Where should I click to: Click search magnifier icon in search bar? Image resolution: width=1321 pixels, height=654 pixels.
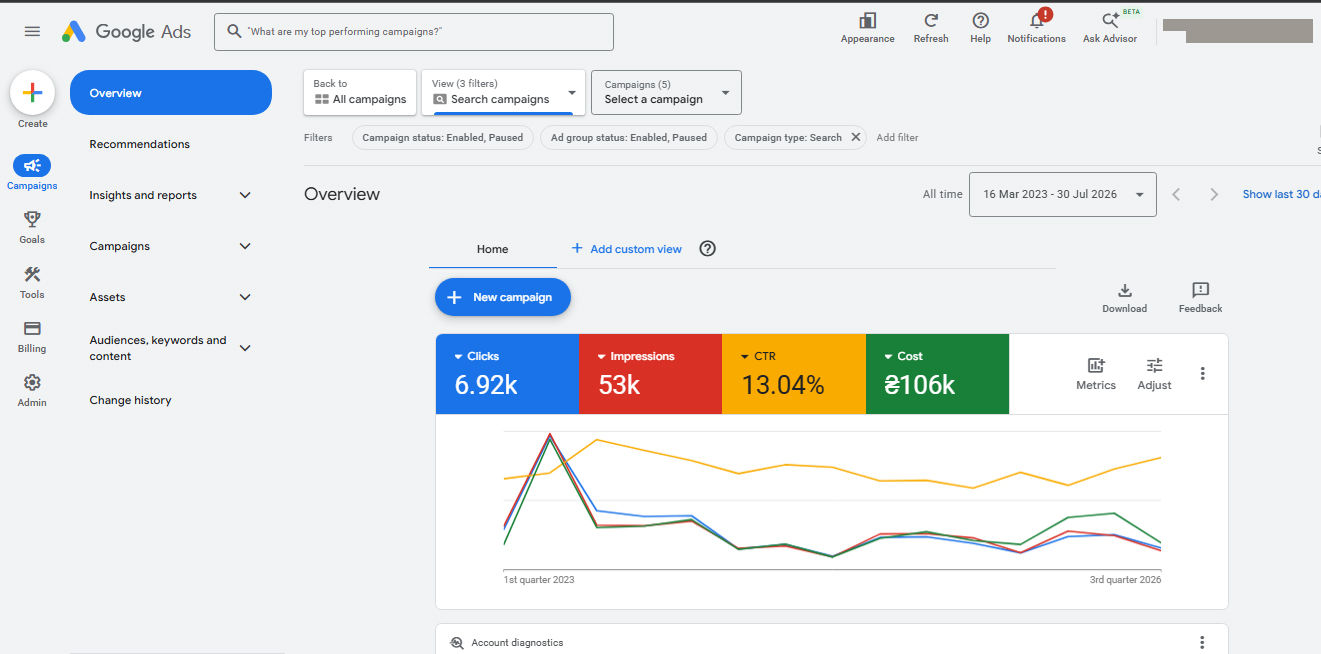235,31
